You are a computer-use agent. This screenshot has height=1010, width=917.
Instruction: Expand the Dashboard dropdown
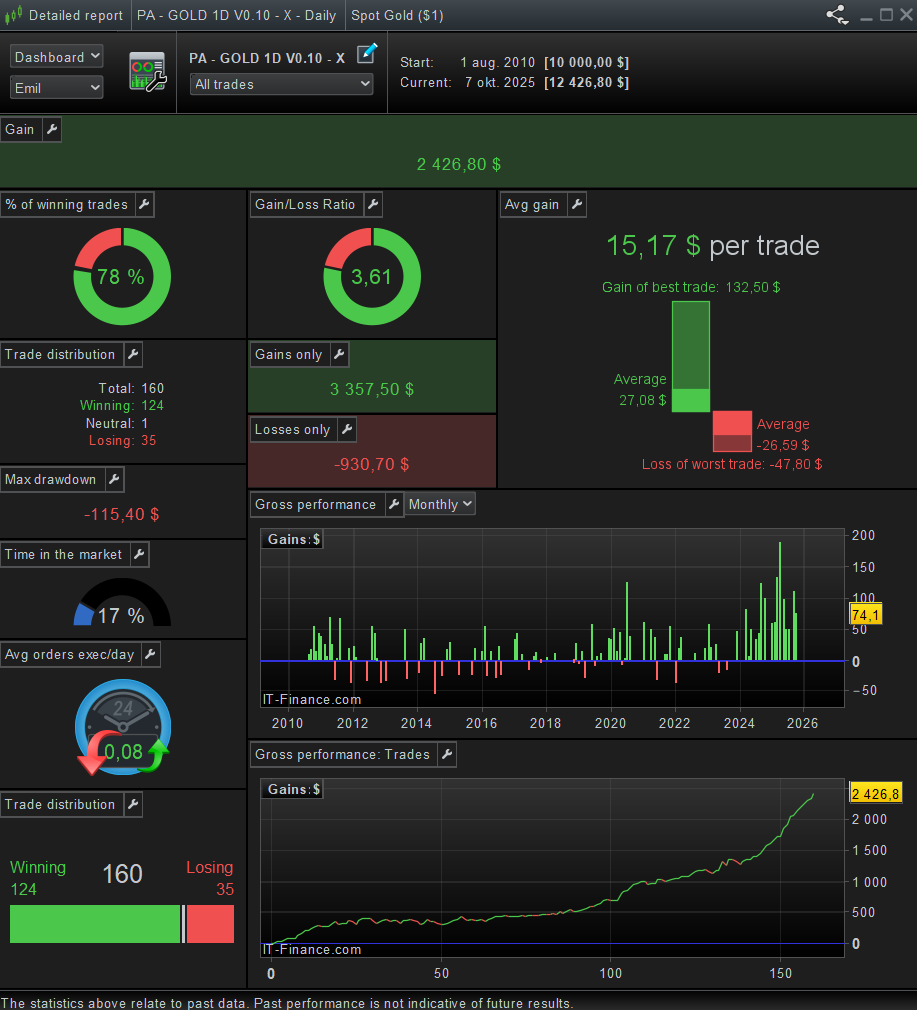click(57, 57)
